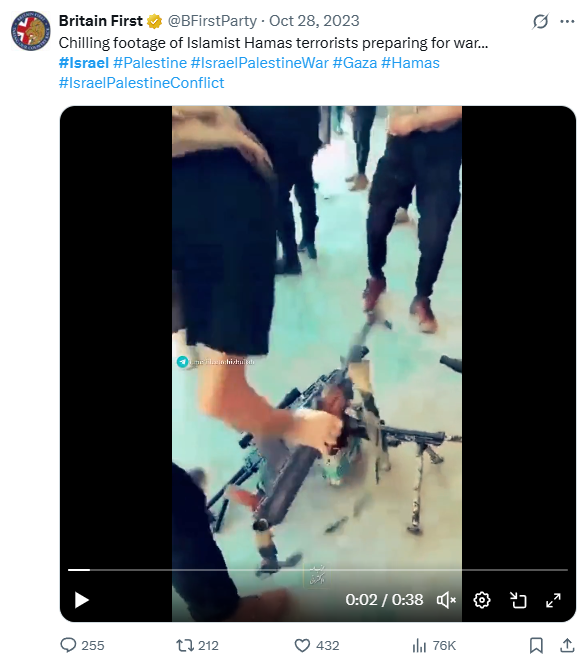Image resolution: width=587 pixels, height=662 pixels.
Task: Seek along the video progress bar
Action: tap(318, 570)
